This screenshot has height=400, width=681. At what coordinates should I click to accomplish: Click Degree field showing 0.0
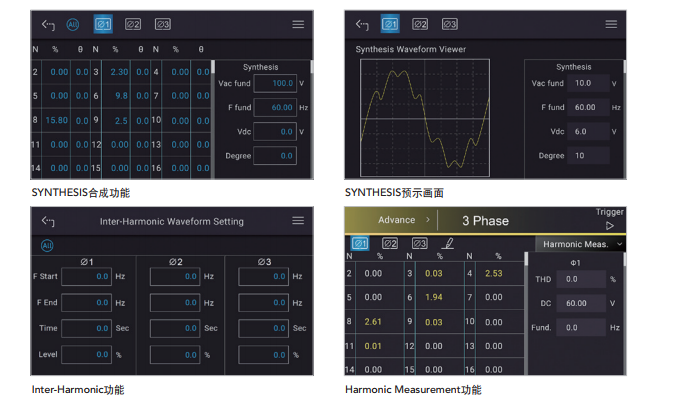click(275, 156)
